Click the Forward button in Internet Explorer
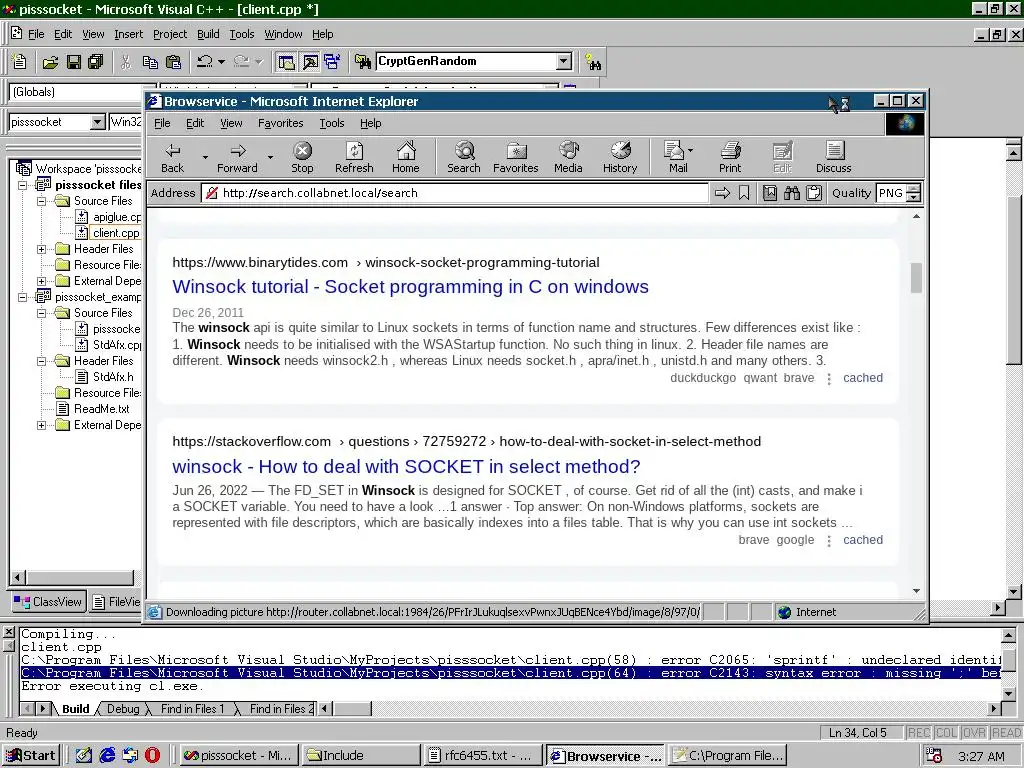Image resolution: width=1024 pixels, height=768 pixels. 237,157
